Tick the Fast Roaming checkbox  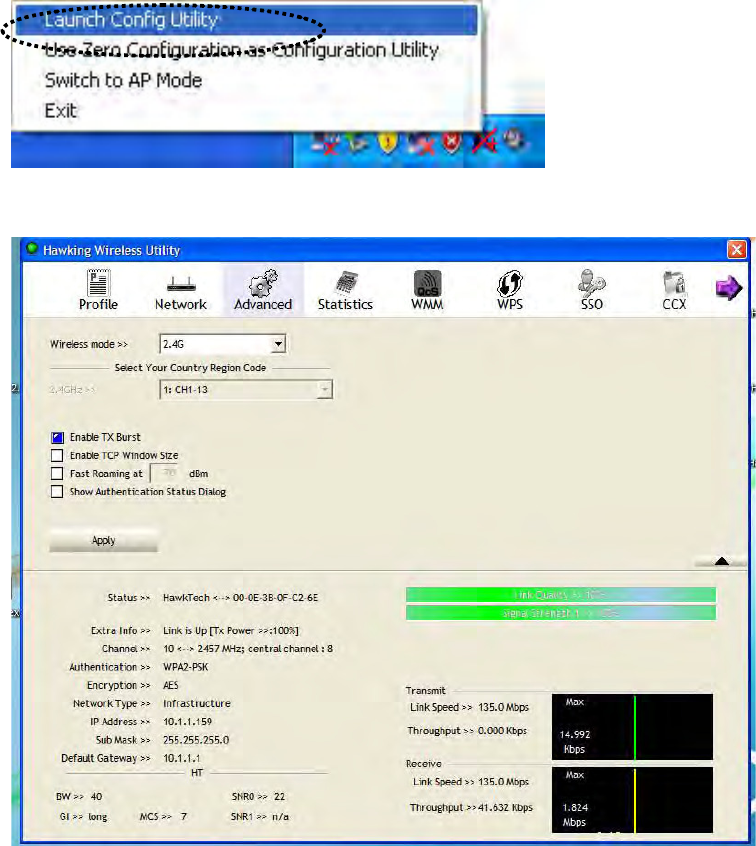pos(57,474)
